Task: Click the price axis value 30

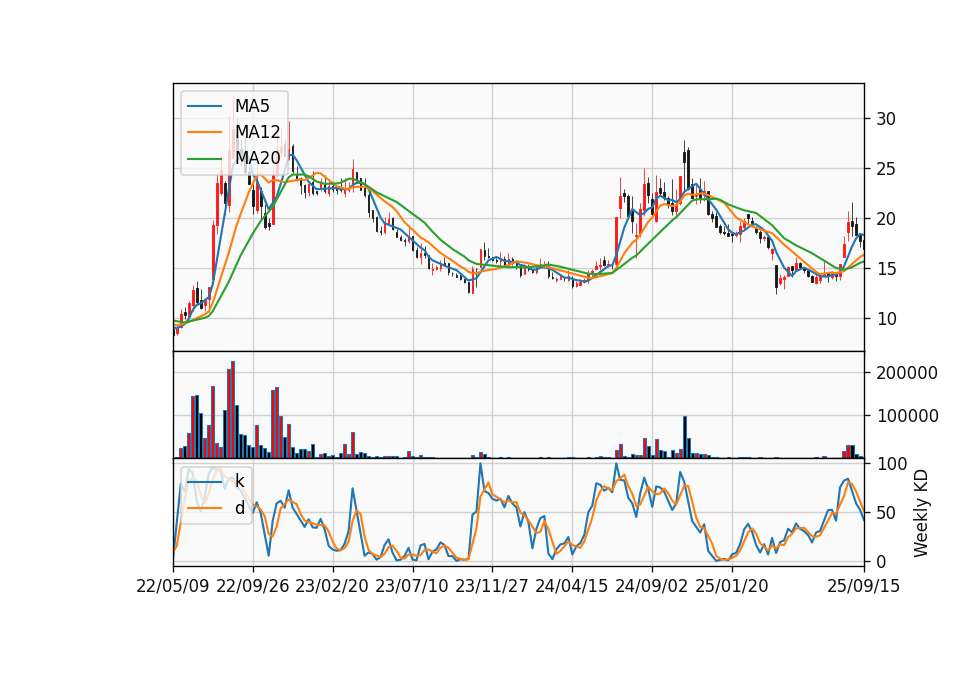Action: tap(886, 119)
